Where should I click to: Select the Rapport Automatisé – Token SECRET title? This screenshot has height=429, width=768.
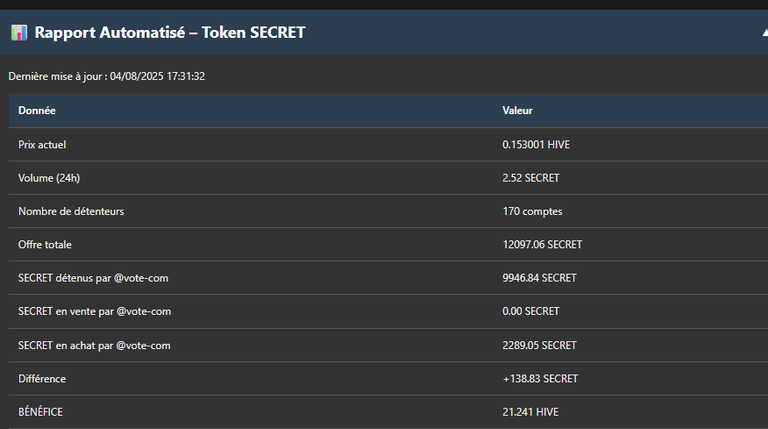tap(170, 33)
